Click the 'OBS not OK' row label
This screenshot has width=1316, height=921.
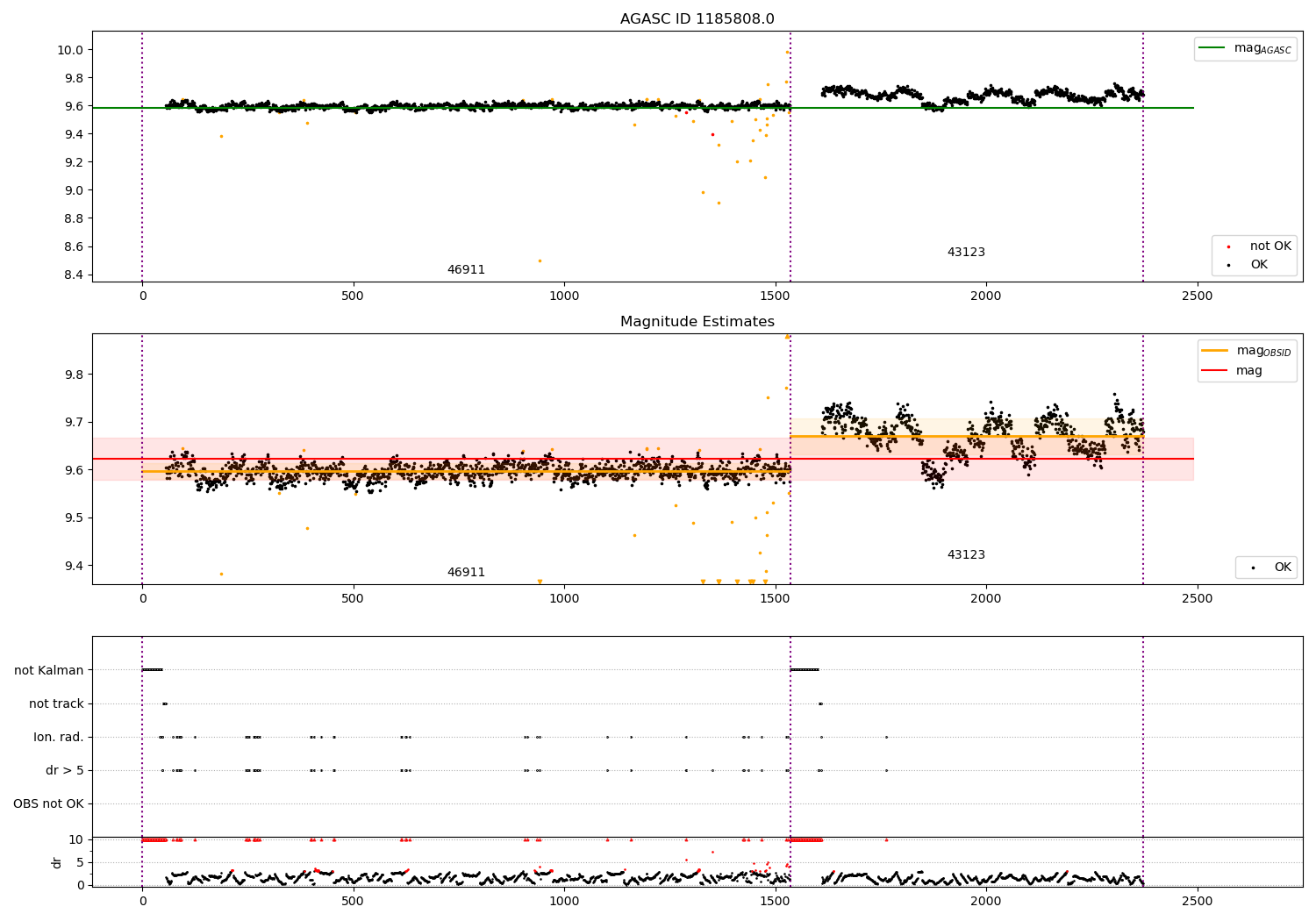point(48,804)
